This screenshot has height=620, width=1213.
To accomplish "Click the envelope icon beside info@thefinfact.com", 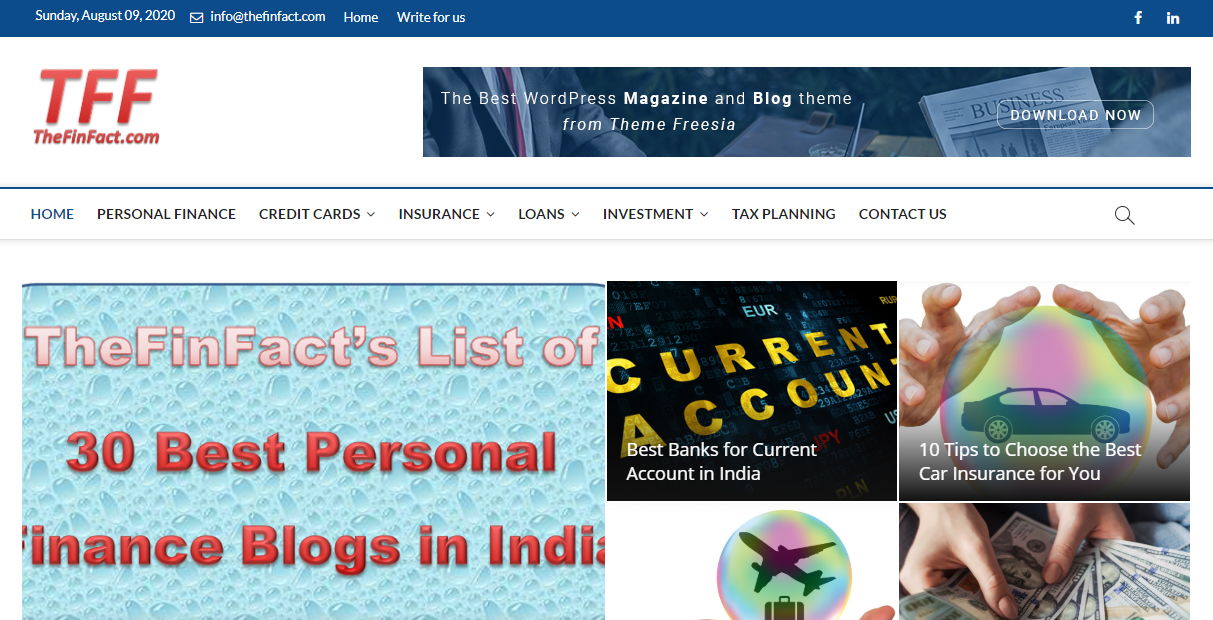I will pyautogui.click(x=196, y=18).
